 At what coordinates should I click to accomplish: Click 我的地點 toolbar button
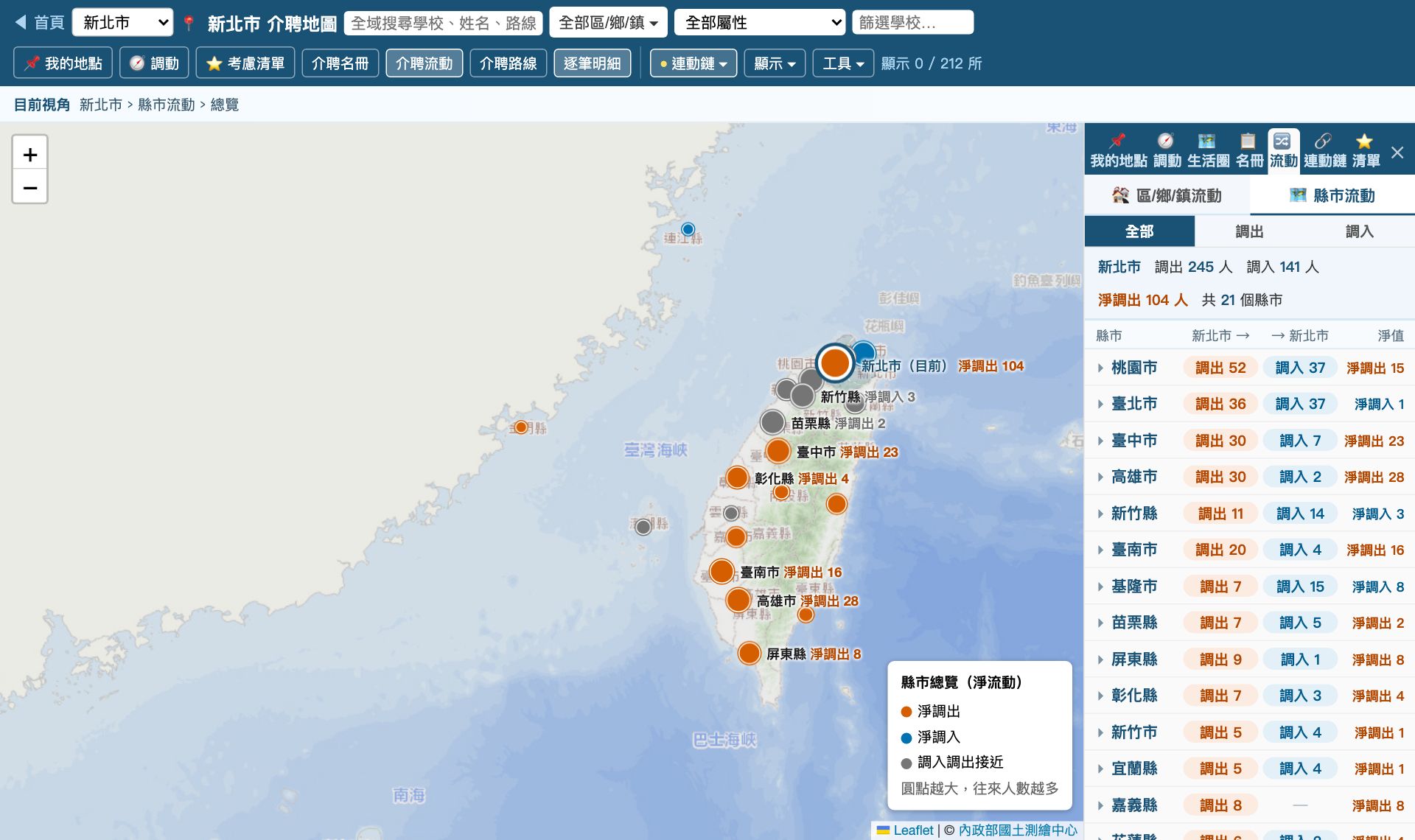pyautogui.click(x=63, y=63)
